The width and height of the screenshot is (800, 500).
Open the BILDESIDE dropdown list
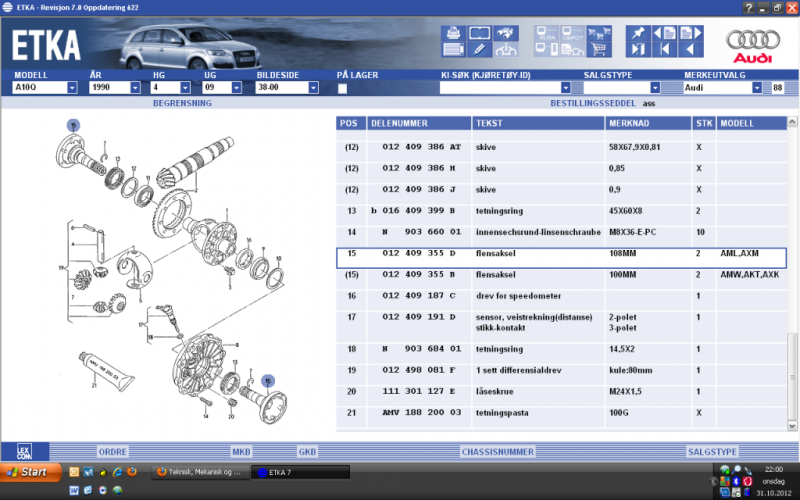coord(313,88)
